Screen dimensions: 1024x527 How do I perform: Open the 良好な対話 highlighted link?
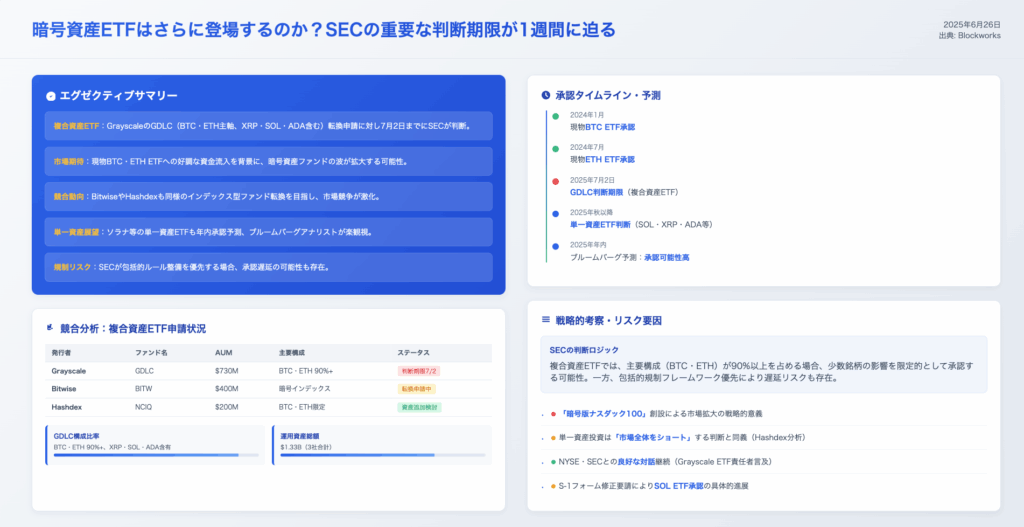pyautogui.click(x=635, y=462)
